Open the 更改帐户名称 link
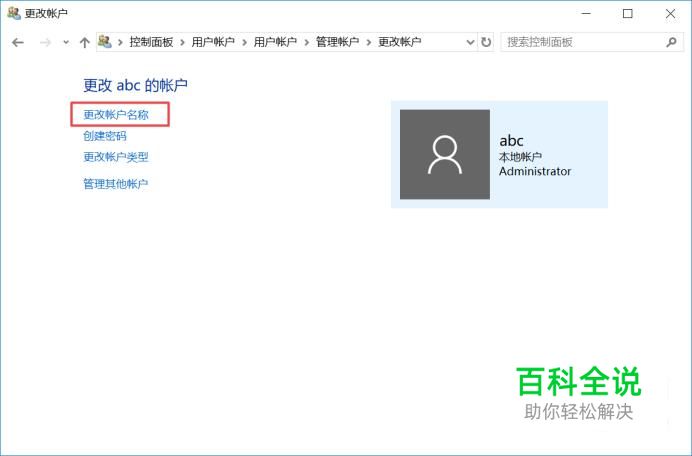The image size is (692, 456). pyautogui.click(x=116, y=115)
